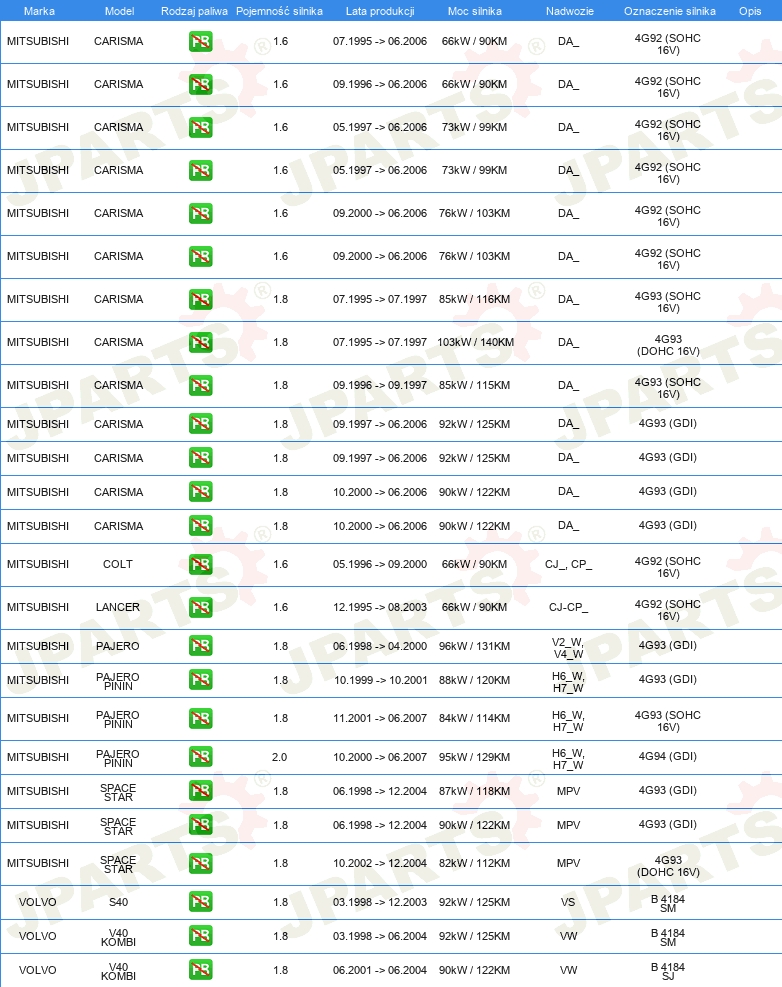782x987 pixels.
Task: Click the Model column header
Action: tap(120, 11)
